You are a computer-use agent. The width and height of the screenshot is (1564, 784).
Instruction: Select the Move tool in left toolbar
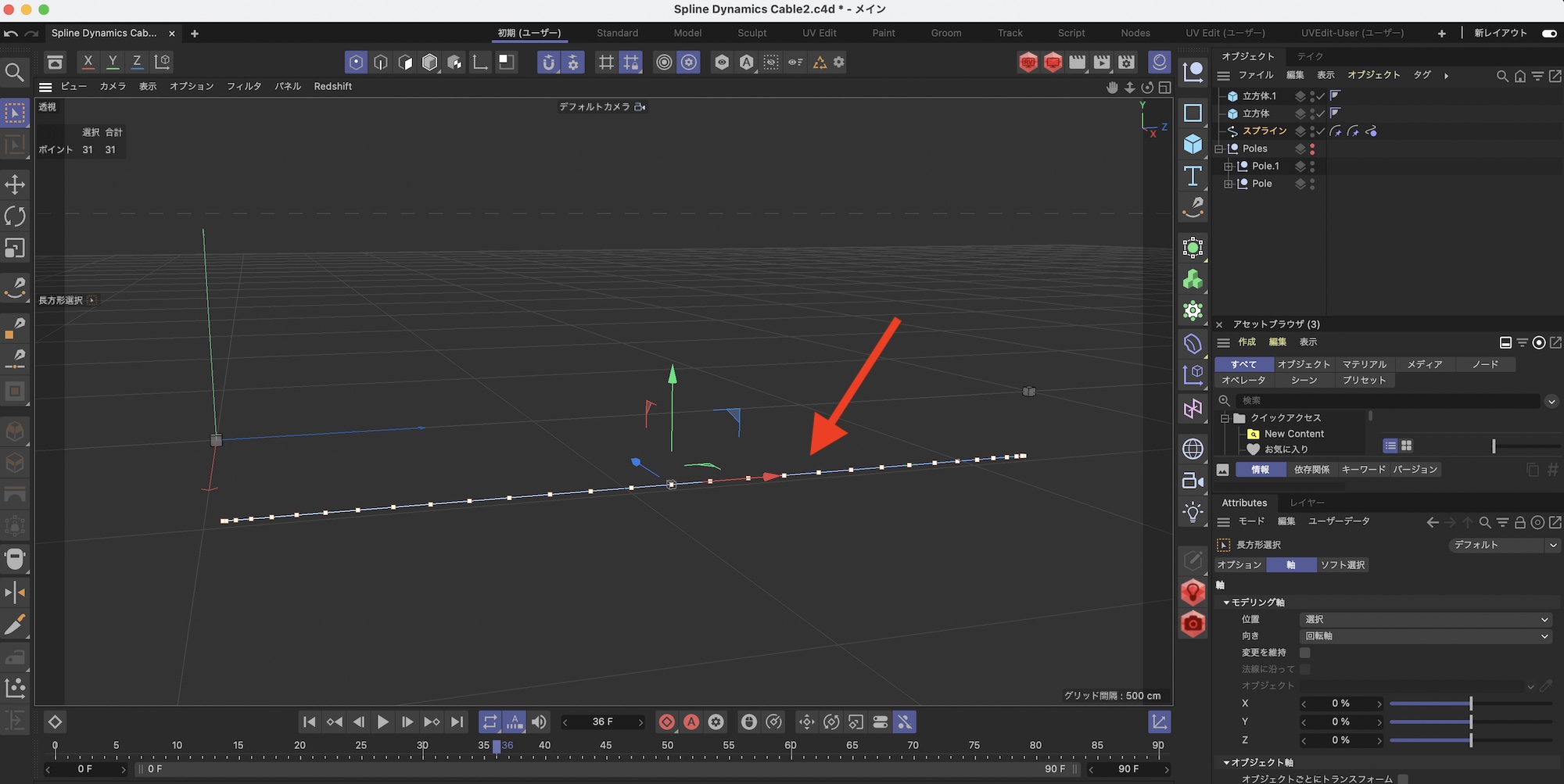[x=15, y=184]
